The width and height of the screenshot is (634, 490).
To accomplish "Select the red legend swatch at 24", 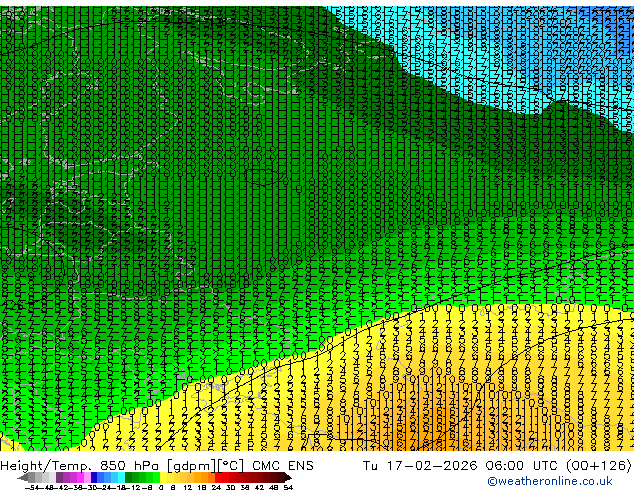I will (x=218, y=477).
